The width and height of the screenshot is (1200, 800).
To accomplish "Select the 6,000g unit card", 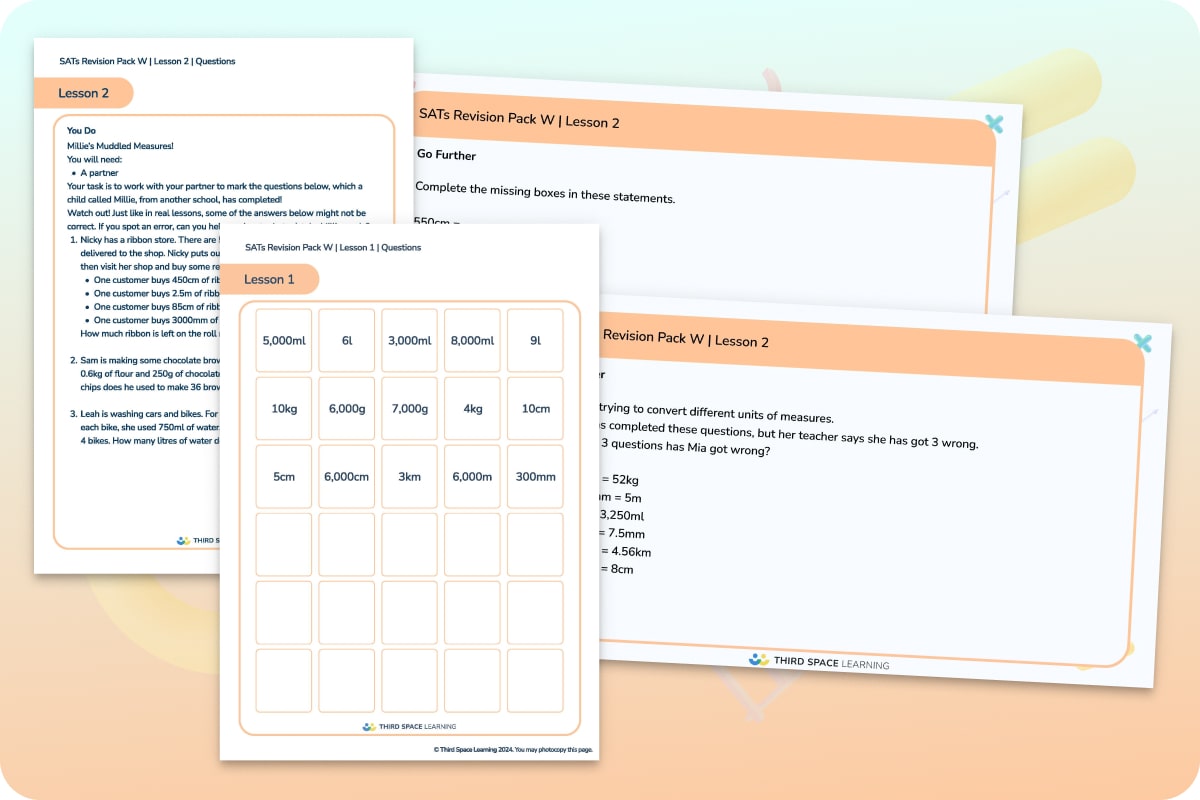I will point(346,408).
